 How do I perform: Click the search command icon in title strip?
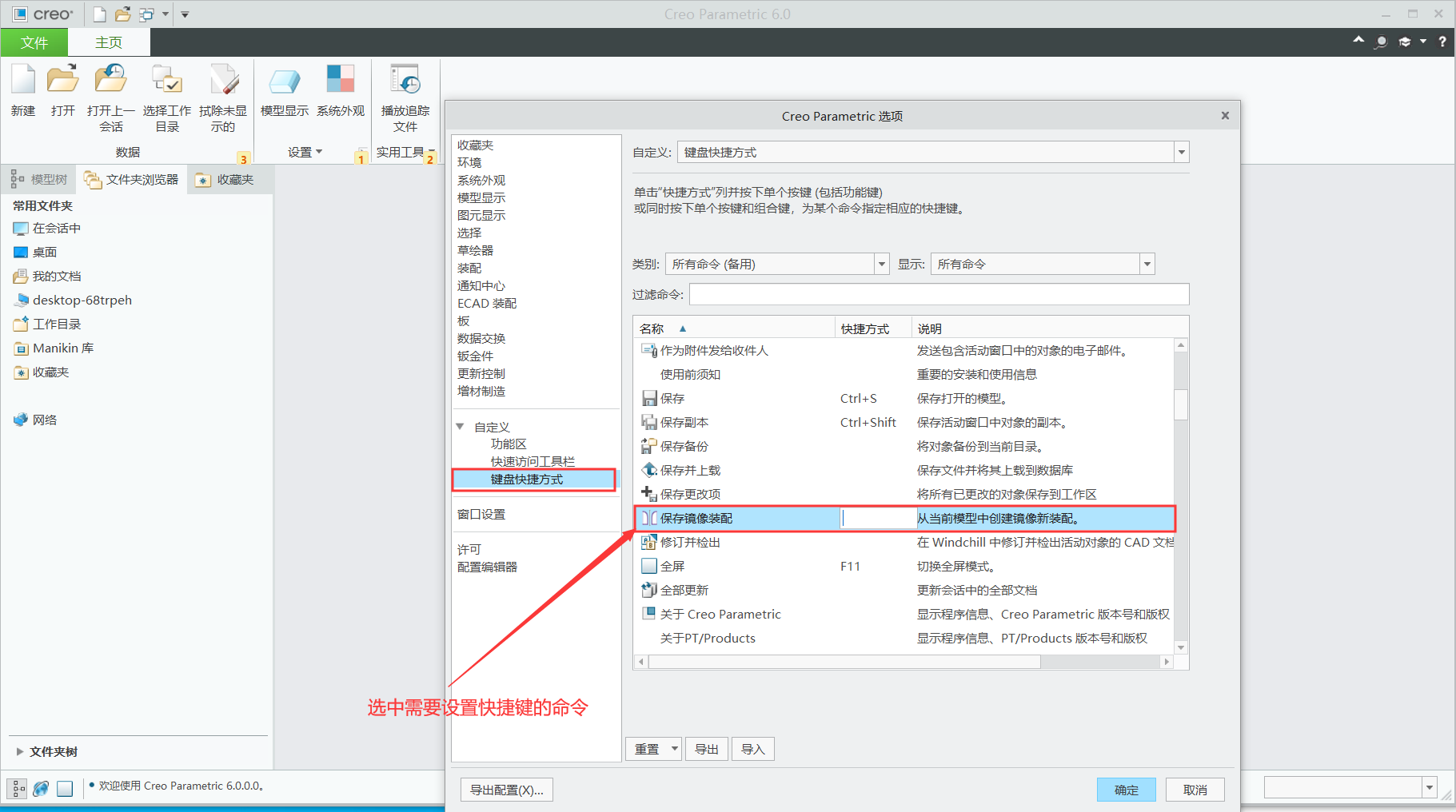1381,42
